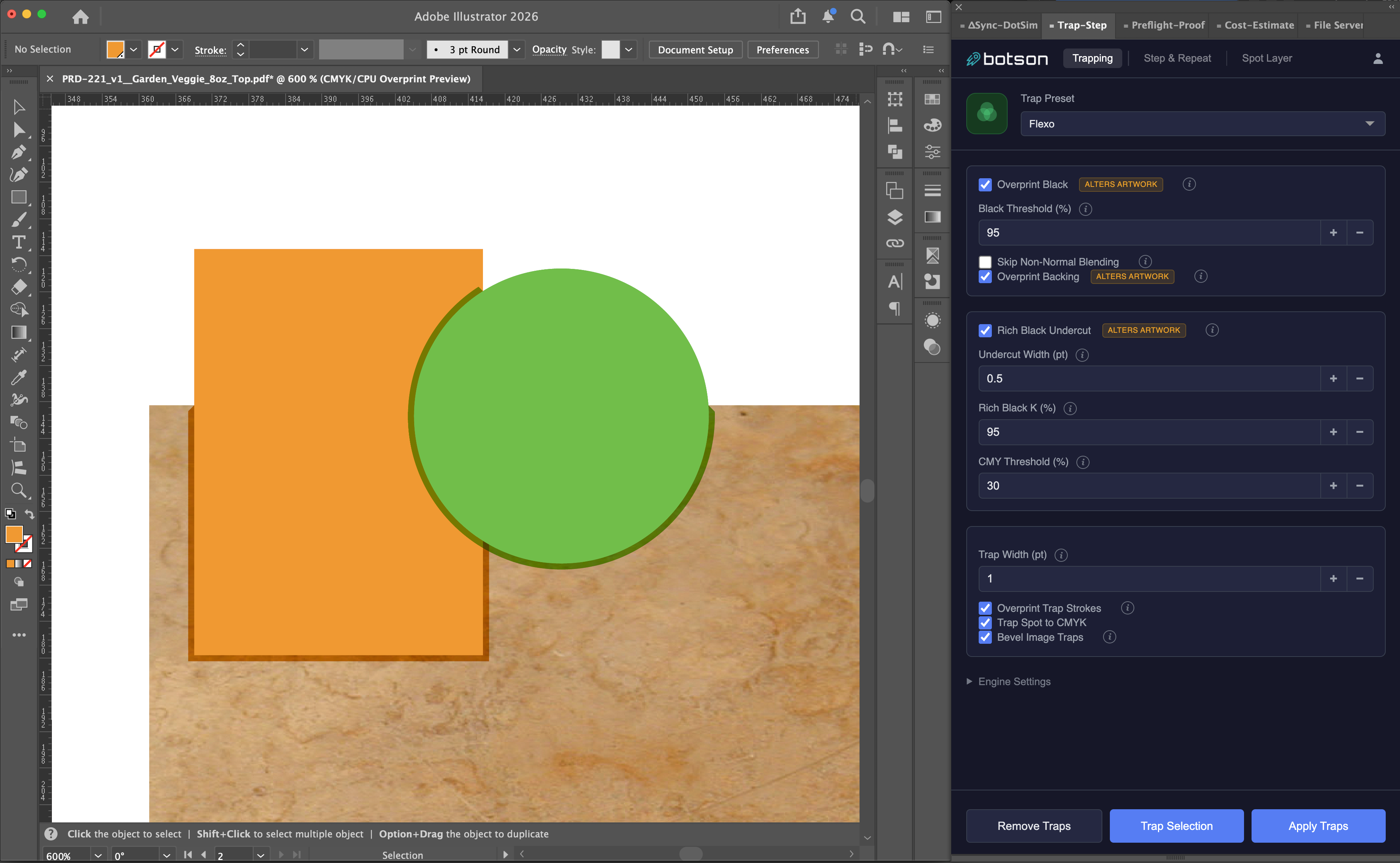Switch to the Step & Repeat tab
1400x863 pixels.
coord(1178,58)
